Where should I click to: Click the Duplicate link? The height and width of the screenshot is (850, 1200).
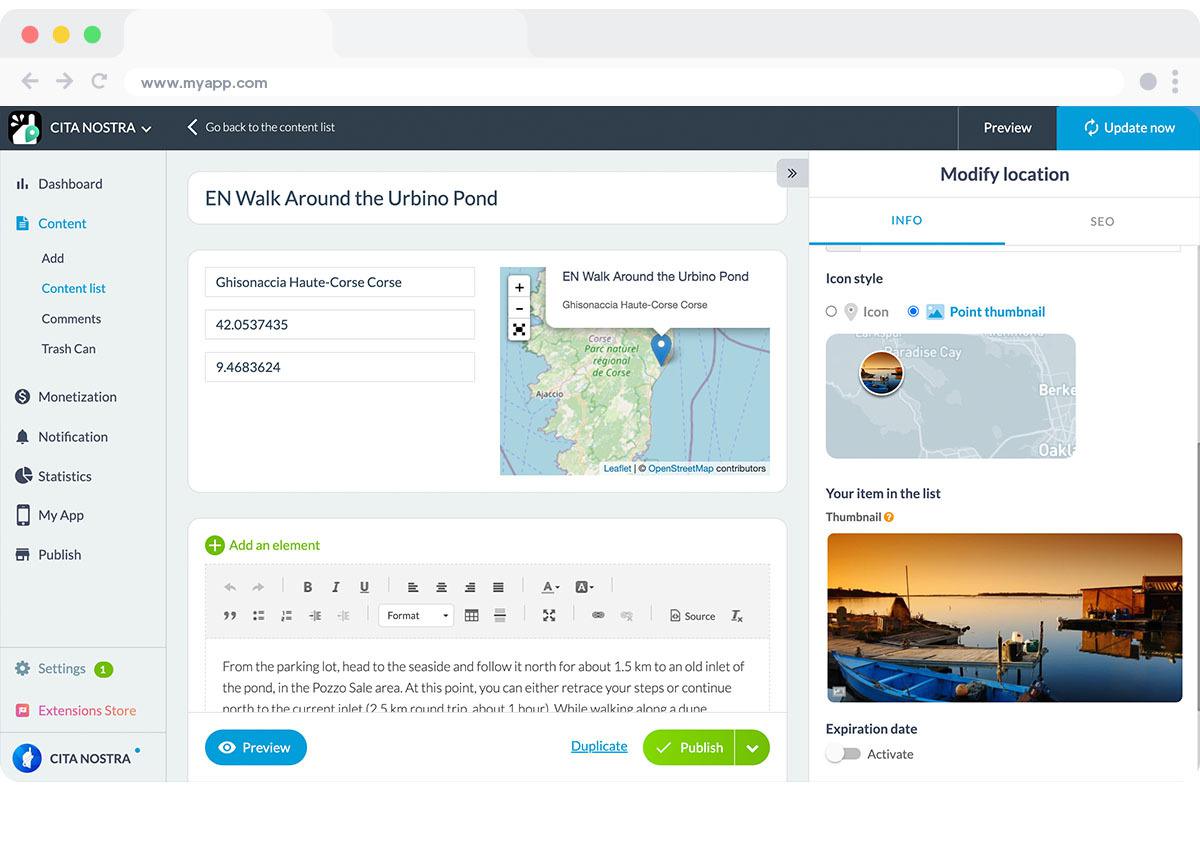coord(599,746)
